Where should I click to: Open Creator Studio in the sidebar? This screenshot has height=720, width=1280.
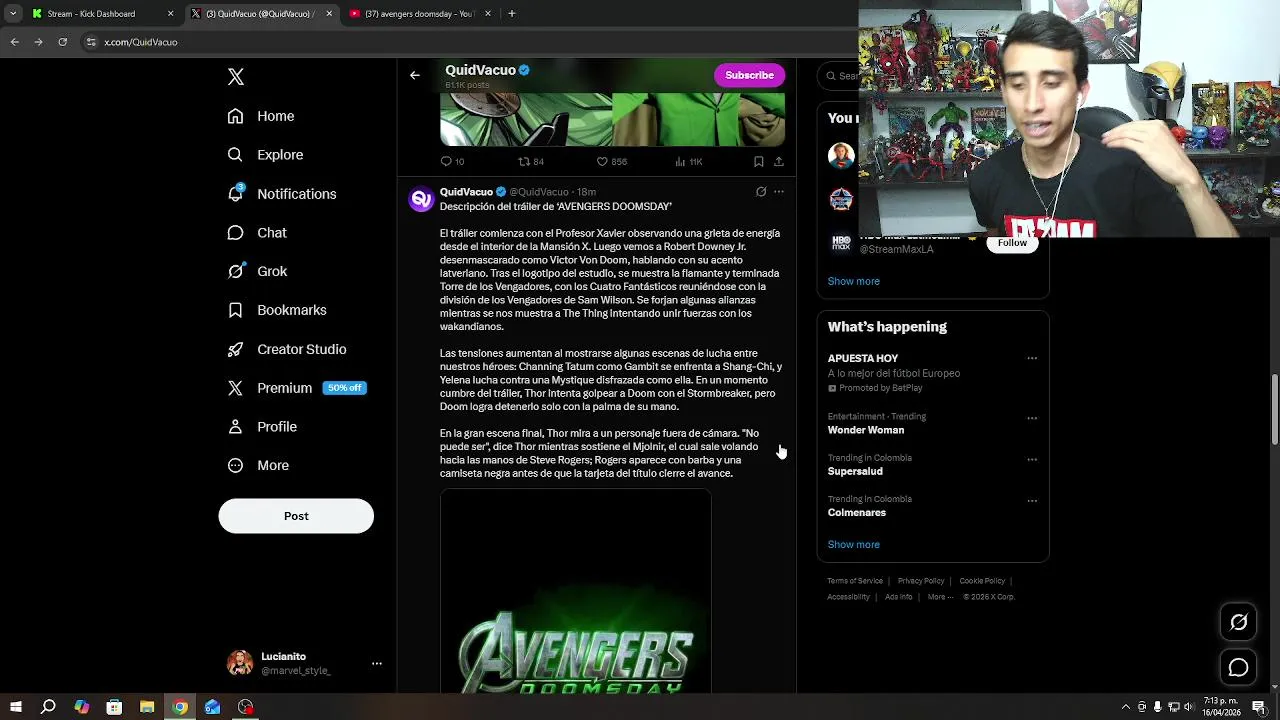[x=287, y=349]
